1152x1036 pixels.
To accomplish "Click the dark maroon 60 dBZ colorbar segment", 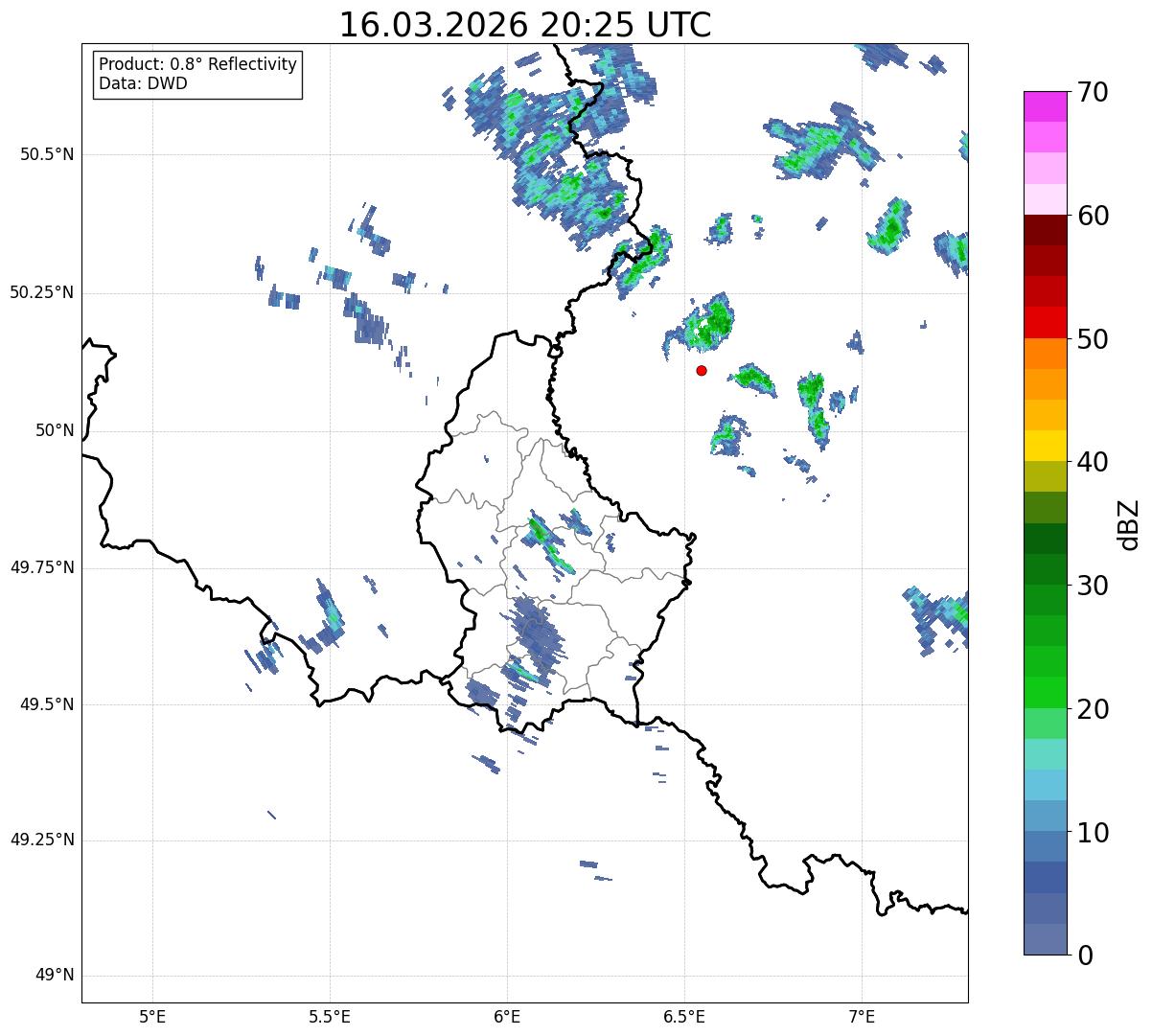I will click(1046, 230).
